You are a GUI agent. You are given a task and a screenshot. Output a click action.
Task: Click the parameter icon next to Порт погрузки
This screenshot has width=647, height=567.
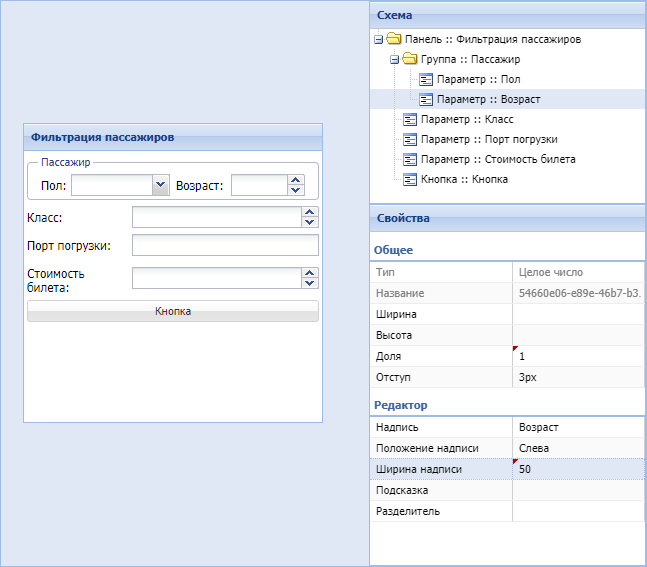tap(410, 139)
